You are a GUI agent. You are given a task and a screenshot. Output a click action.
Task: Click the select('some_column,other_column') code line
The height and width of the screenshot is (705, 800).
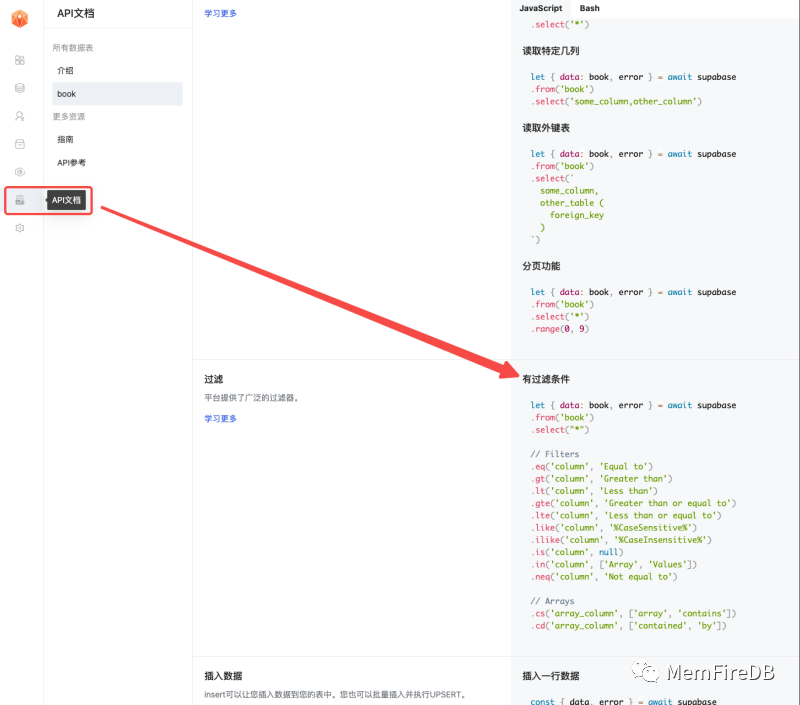tap(616, 102)
